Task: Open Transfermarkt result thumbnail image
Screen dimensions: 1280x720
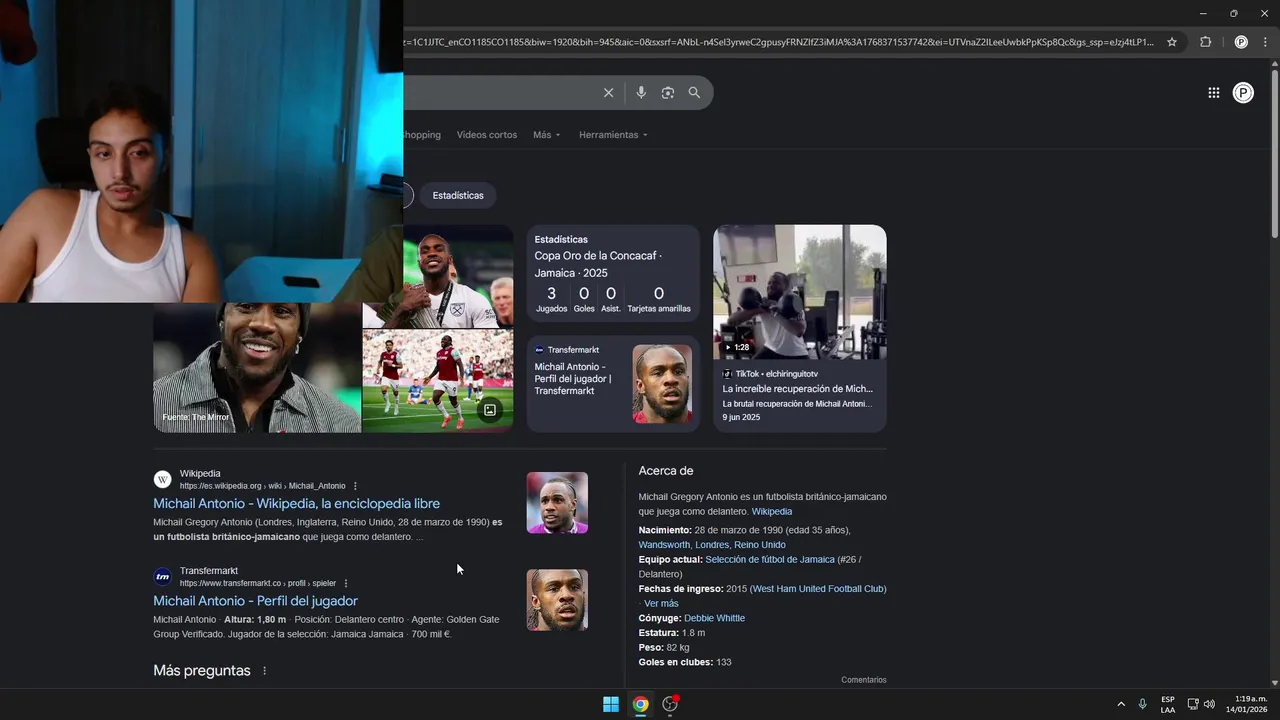Action: (x=557, y=600)
